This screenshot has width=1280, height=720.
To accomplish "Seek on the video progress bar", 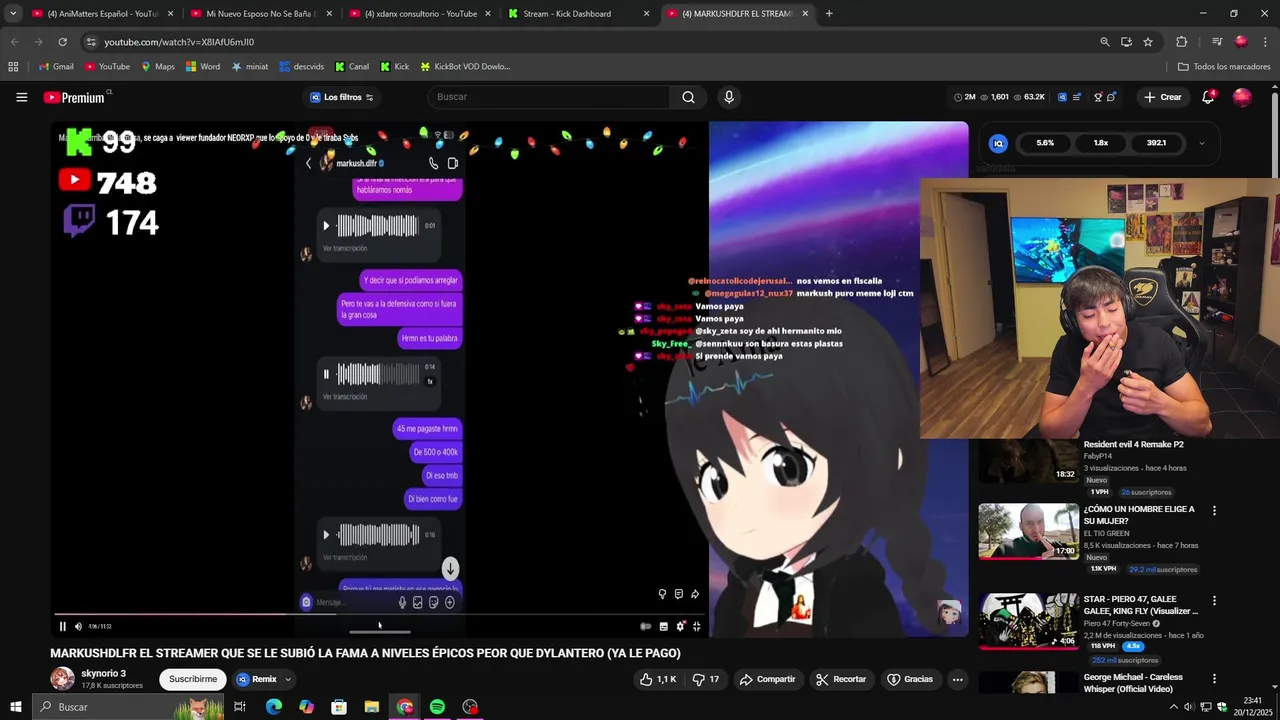I will [380, 615].
